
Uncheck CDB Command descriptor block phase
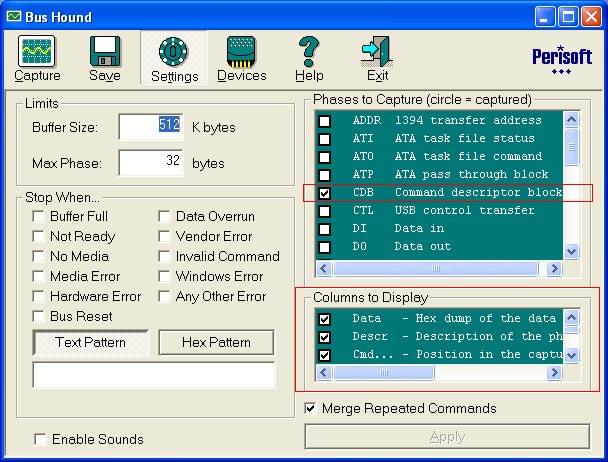point(325,193)
